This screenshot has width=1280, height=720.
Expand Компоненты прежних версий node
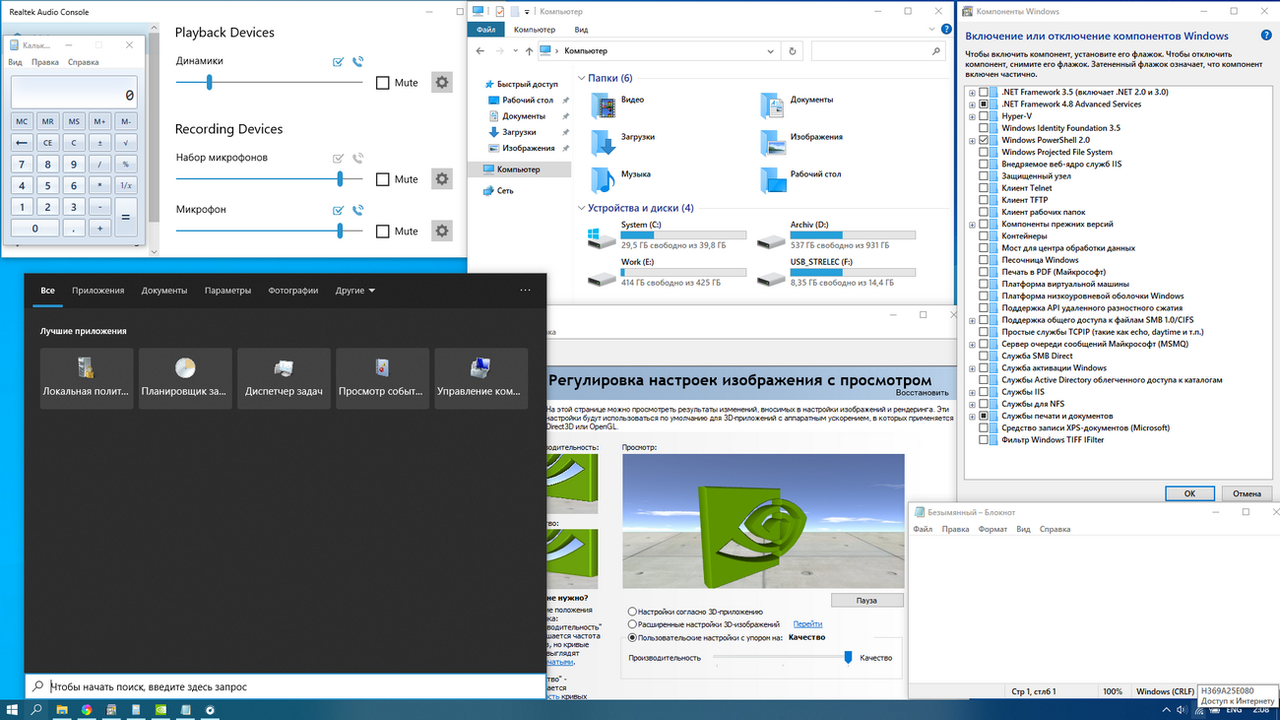coord(972,224)
